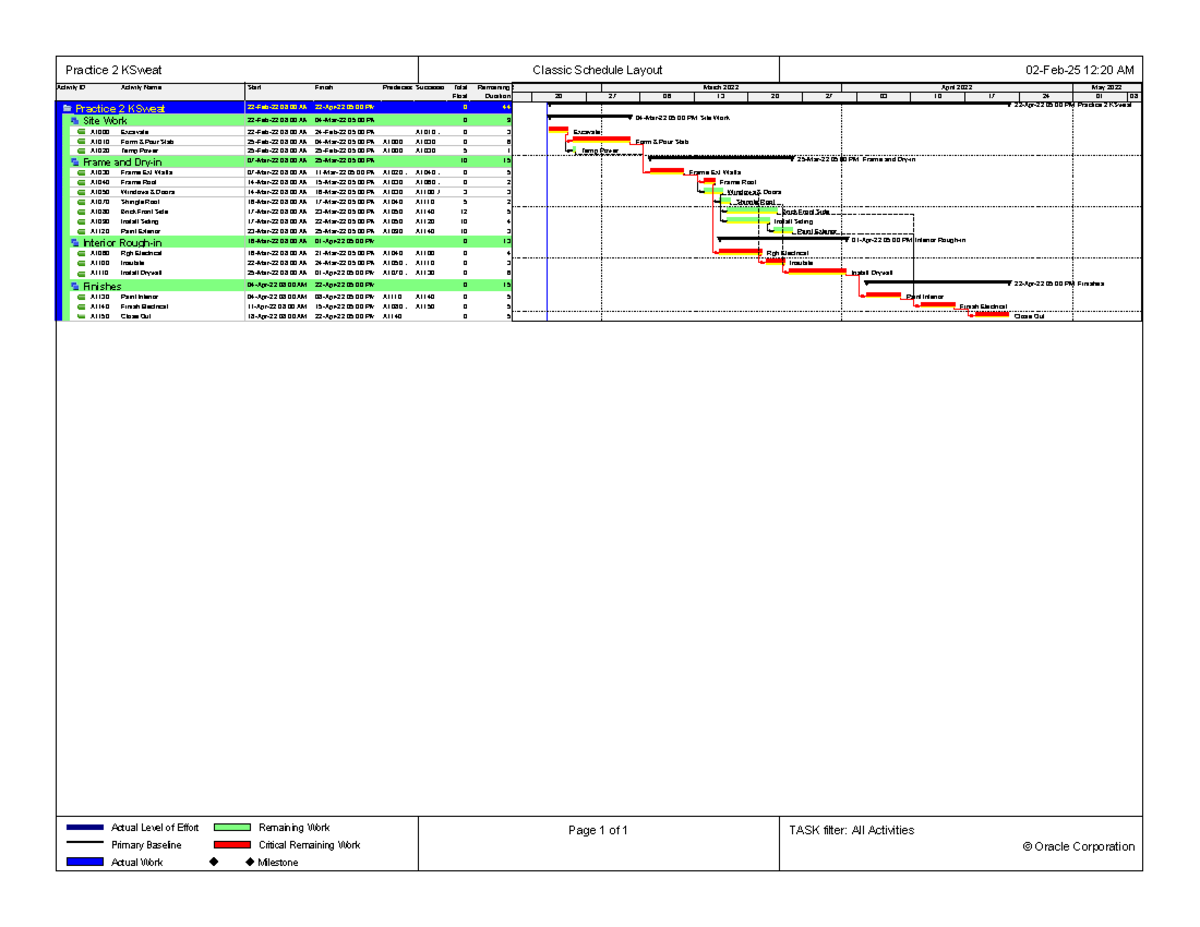
Task: Click the Site Work WBS icon
Action: point(74,120)
